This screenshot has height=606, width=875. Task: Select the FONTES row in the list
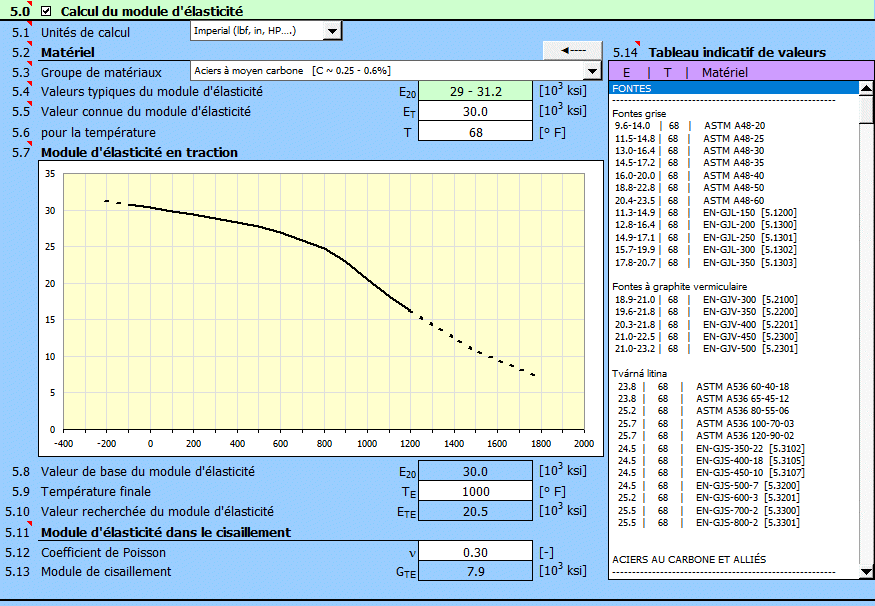(x=734, y=88)
